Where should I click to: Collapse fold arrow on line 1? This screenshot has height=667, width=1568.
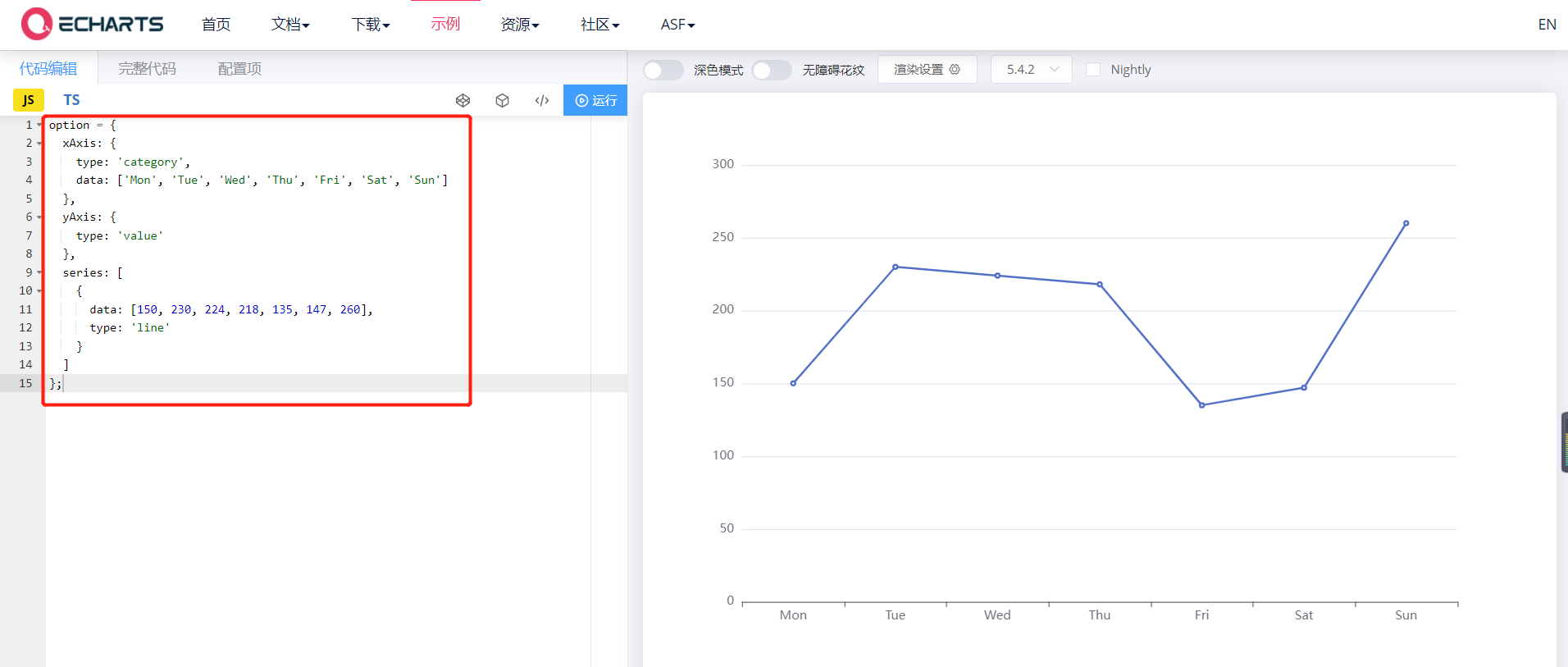[39, 126]
